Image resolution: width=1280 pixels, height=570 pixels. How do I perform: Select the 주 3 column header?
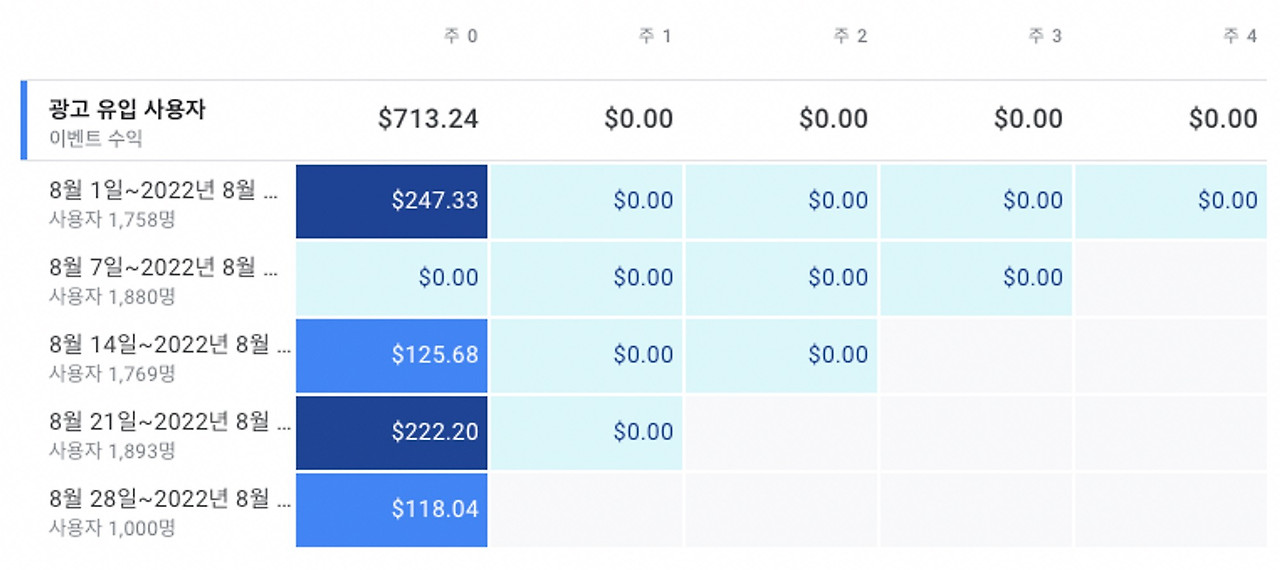pos(1045,37)
